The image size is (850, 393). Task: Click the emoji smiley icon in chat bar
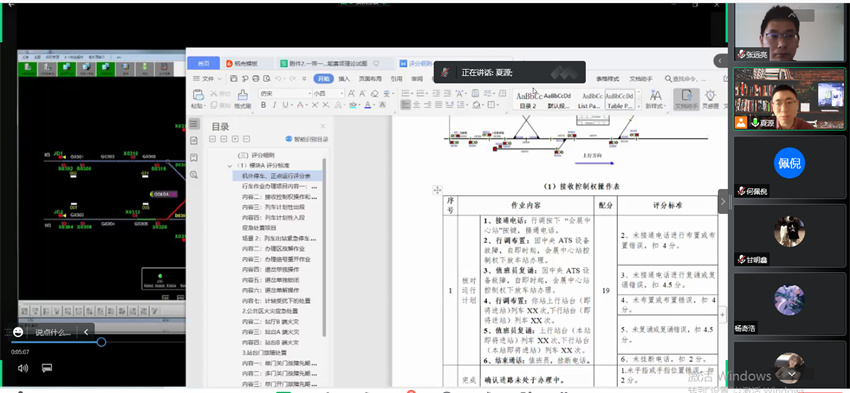(x=18, y=332)
